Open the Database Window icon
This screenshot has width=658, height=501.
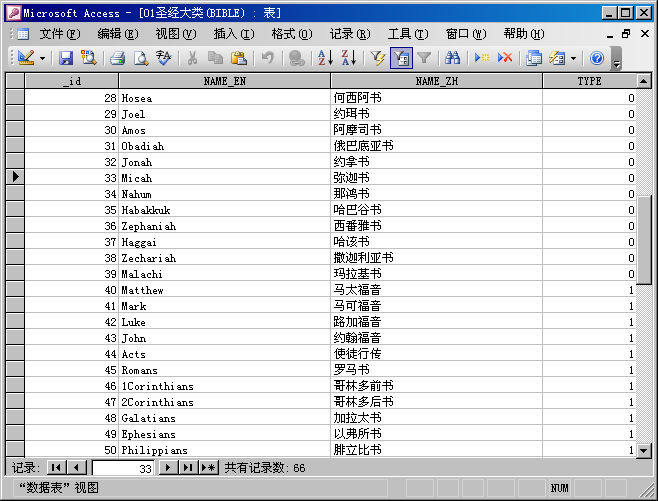point(534,58)
